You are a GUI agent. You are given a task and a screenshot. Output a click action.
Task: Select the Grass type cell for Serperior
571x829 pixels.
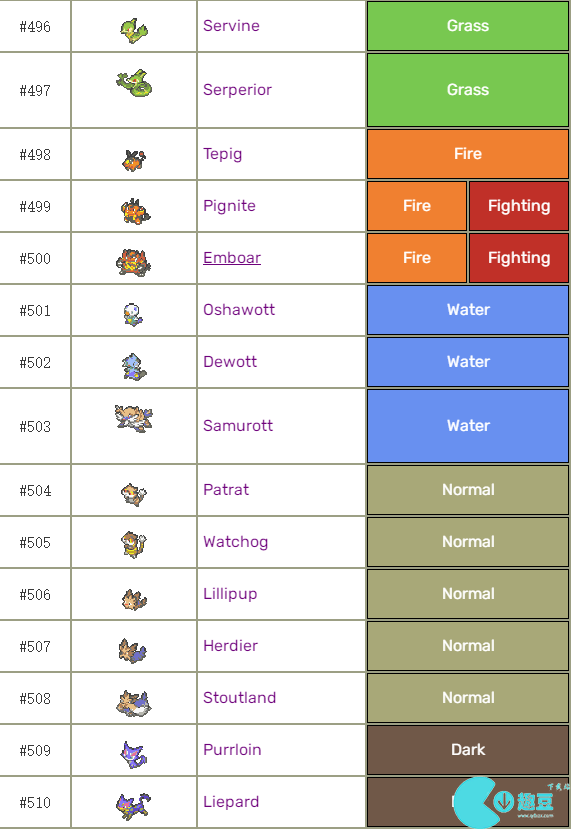468,90
